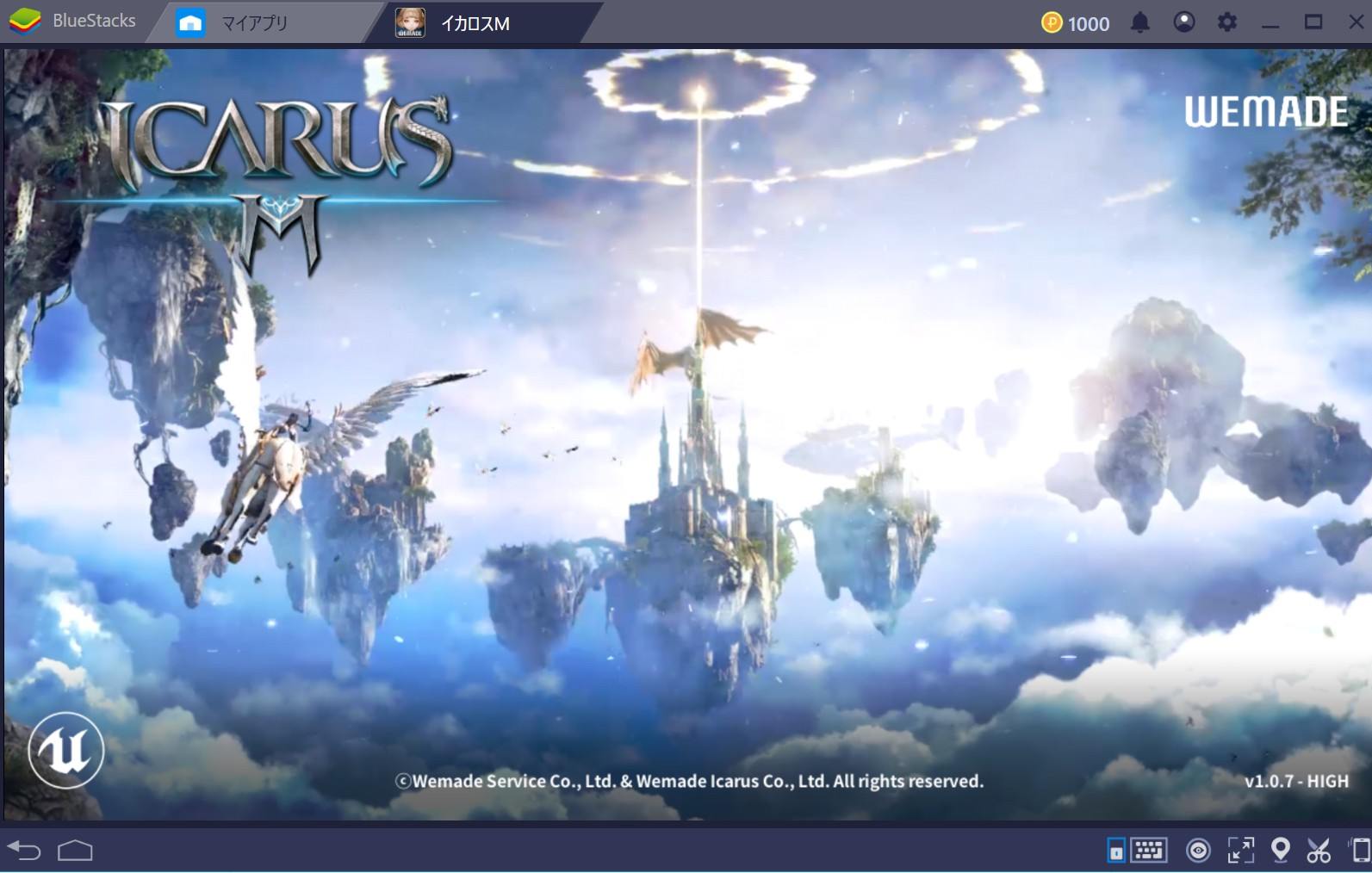
Task: Click the Wemade copyright notice text
Action: click(689, 781)
